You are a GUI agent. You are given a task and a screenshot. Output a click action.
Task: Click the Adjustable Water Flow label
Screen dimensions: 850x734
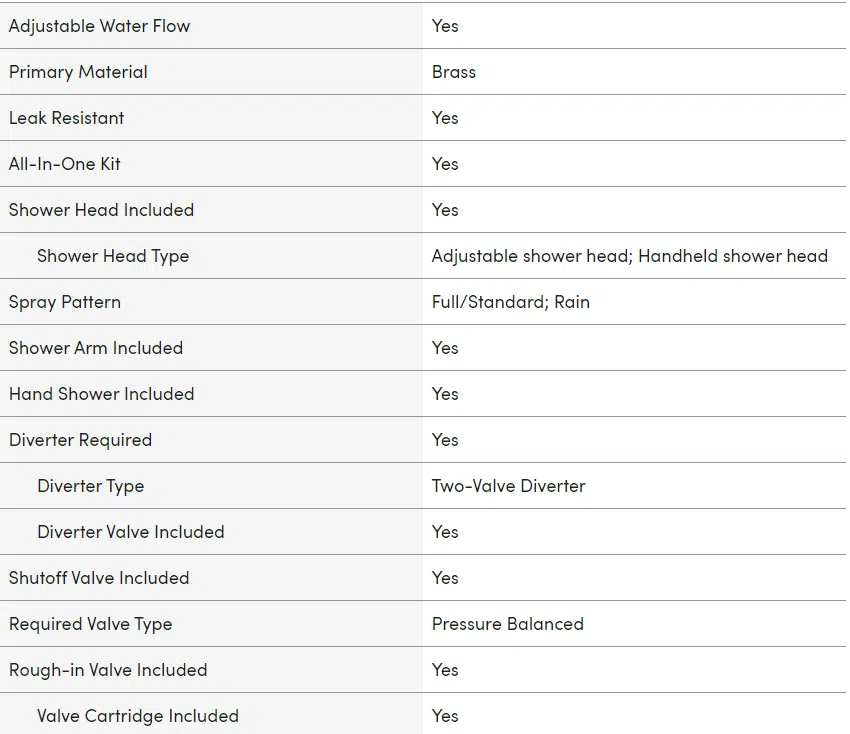(100, 26)
